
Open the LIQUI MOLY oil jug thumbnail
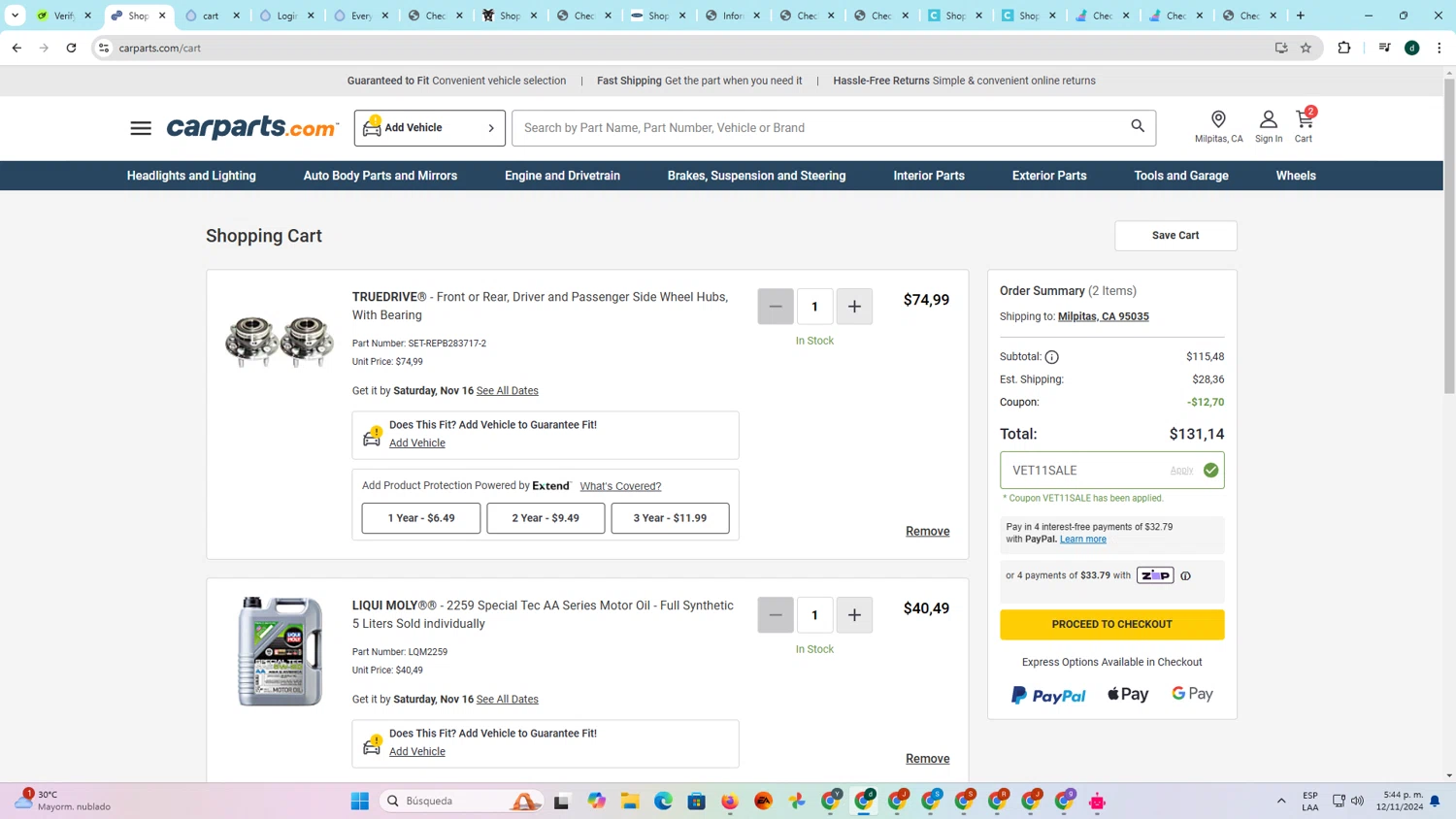point(281,651)
